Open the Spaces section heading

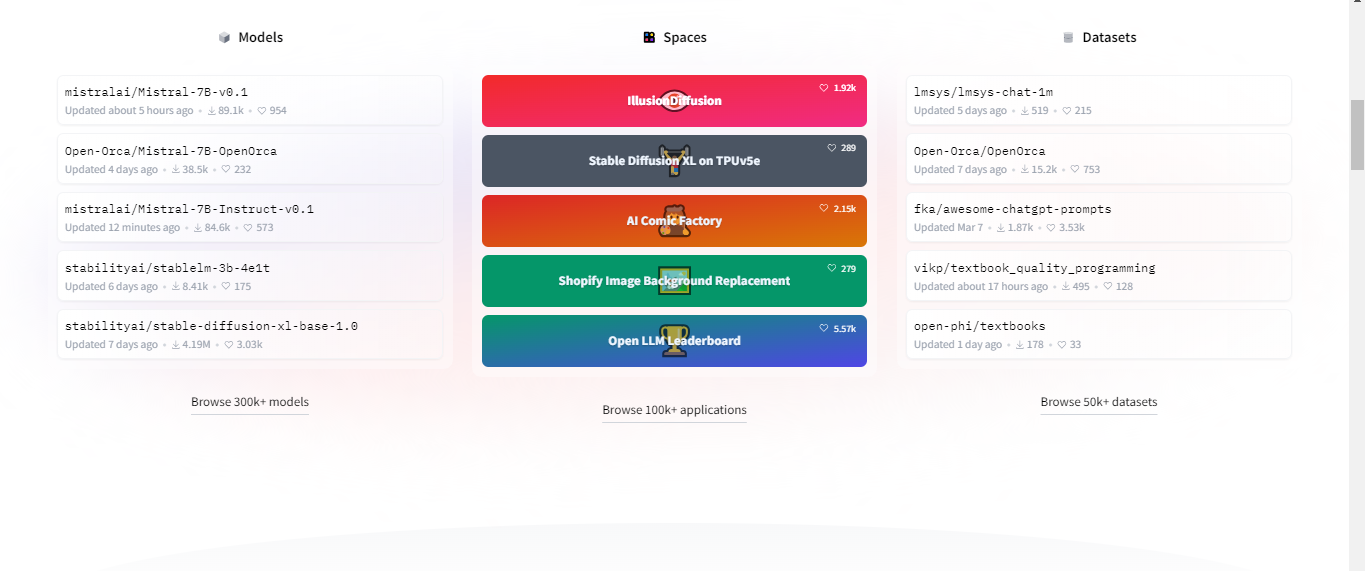685,38
